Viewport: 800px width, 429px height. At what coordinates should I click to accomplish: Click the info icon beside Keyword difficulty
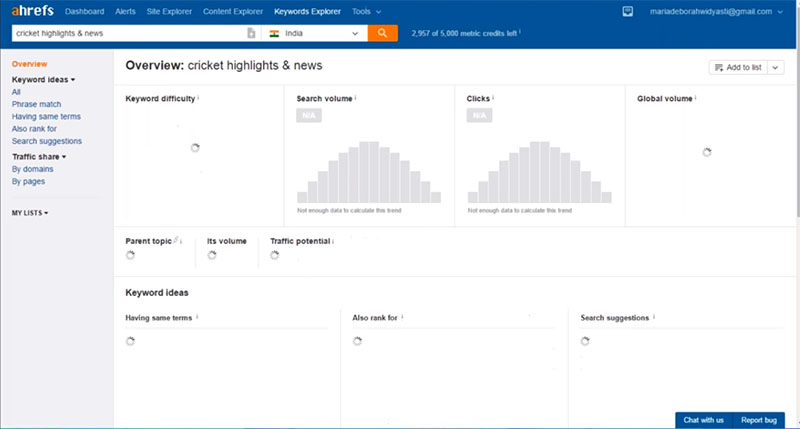(x=198, y=99)
